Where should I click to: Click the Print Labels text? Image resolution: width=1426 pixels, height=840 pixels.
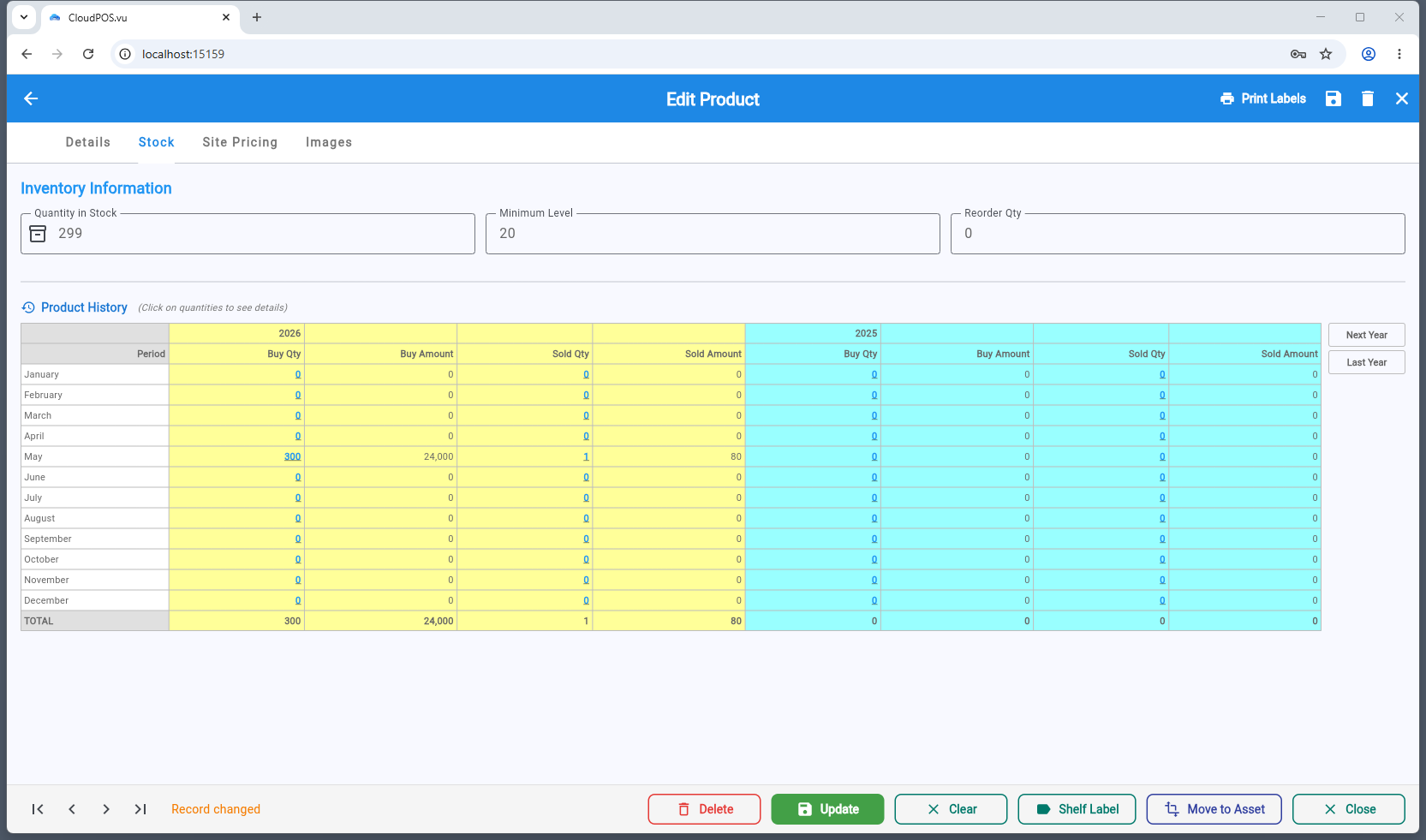tap(1274, 98)
